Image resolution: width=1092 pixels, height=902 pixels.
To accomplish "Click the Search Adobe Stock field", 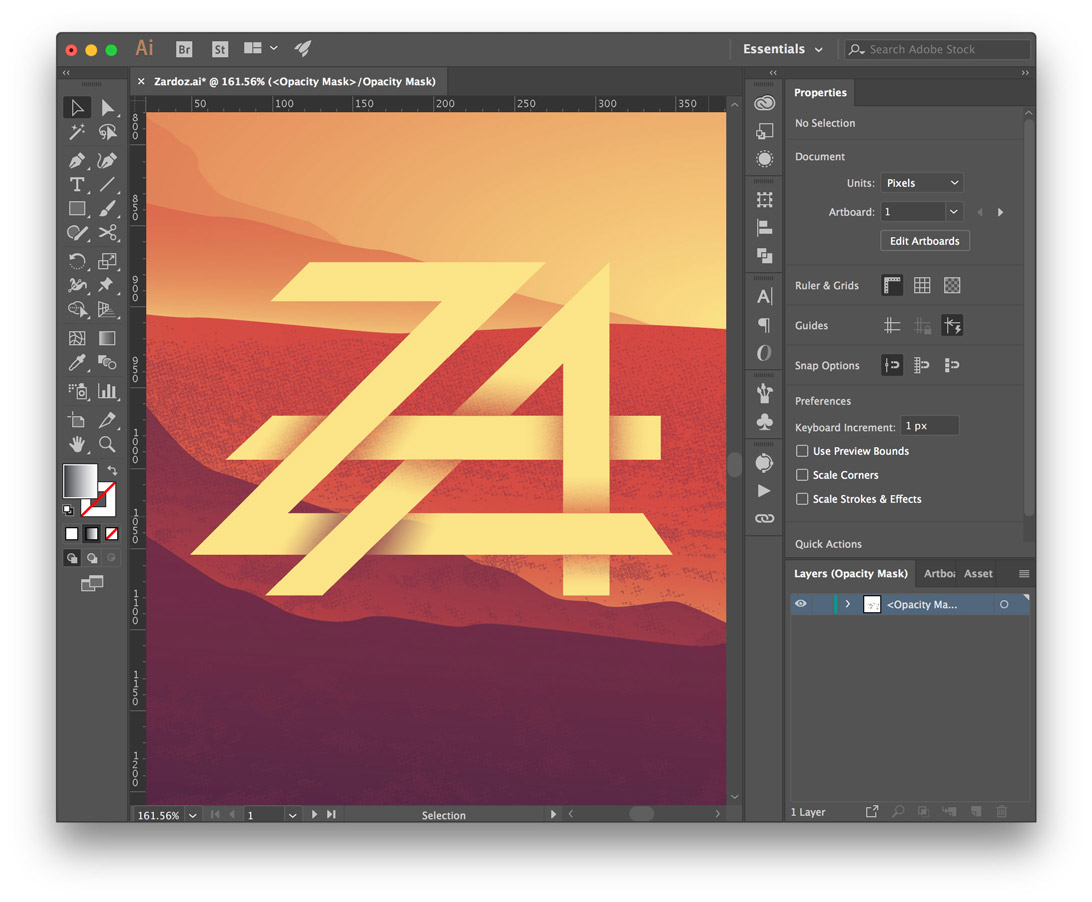I will coord(937,49).
